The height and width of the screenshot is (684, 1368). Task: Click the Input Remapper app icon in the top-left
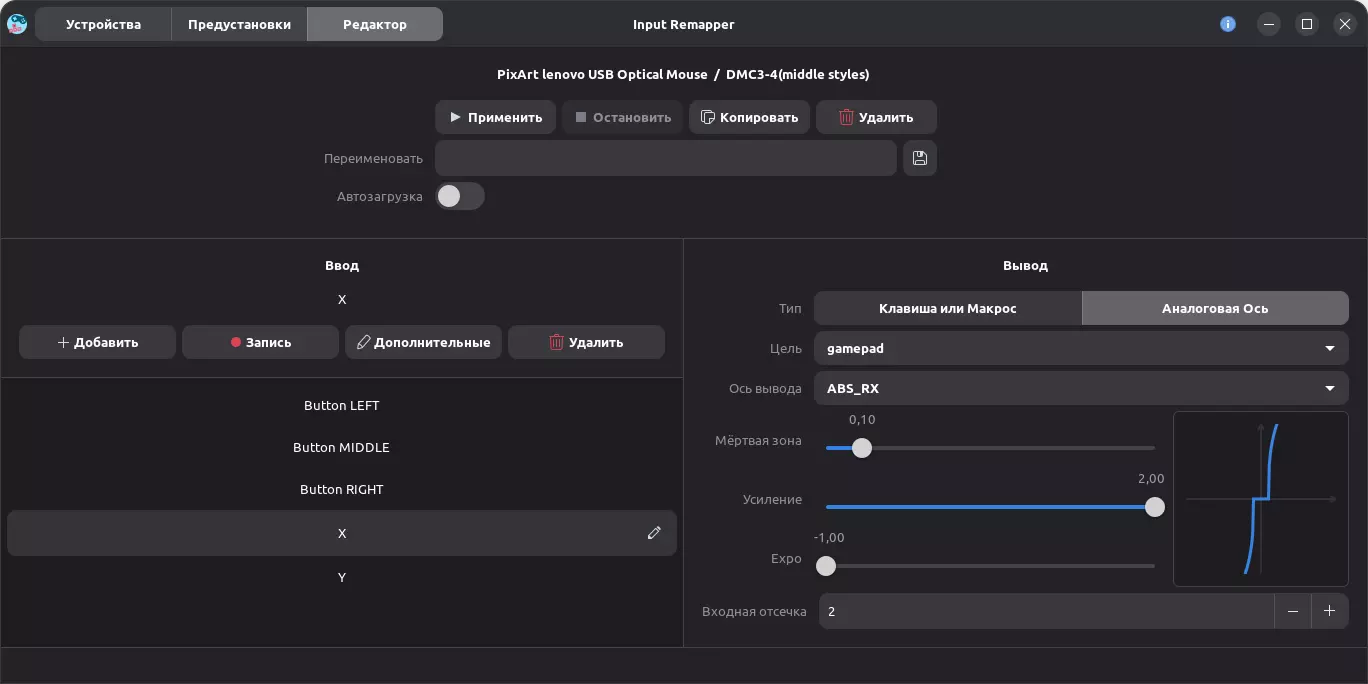pos(17,24)
